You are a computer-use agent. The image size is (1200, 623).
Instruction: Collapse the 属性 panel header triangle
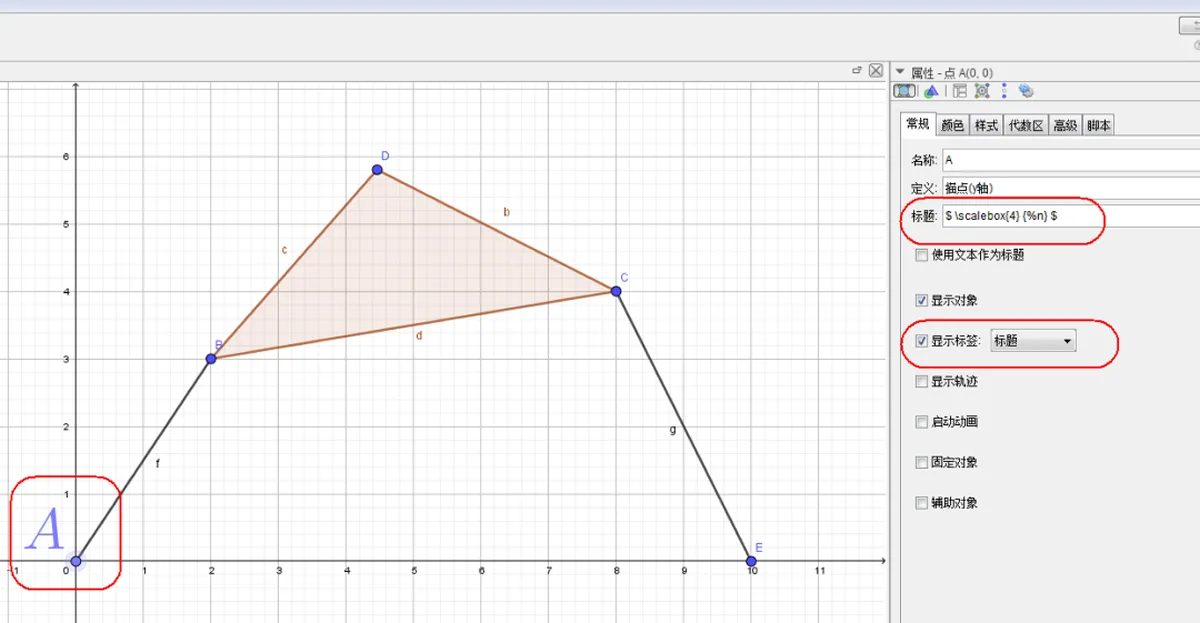900,72
